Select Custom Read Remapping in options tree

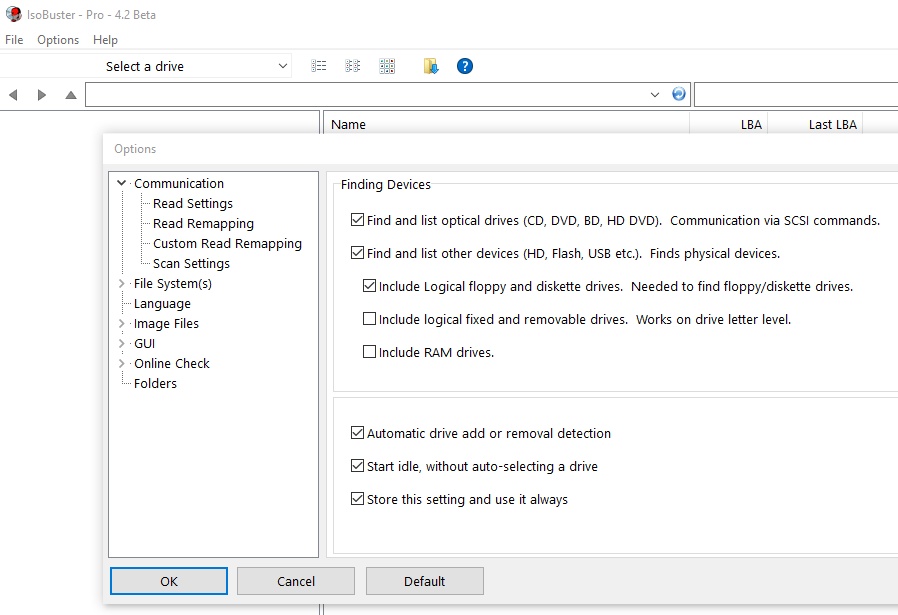[227, 243]
